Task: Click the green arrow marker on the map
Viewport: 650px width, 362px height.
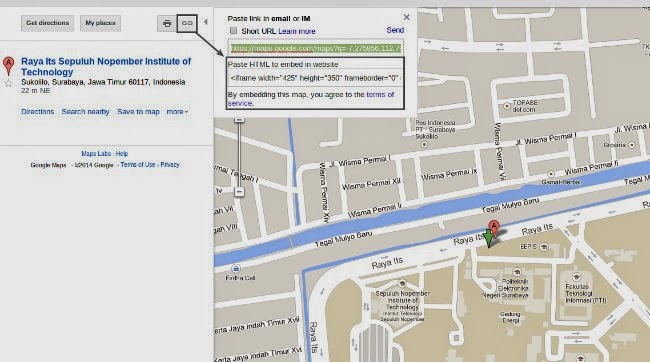Action: pyautogui.click(x=489, y=239)
